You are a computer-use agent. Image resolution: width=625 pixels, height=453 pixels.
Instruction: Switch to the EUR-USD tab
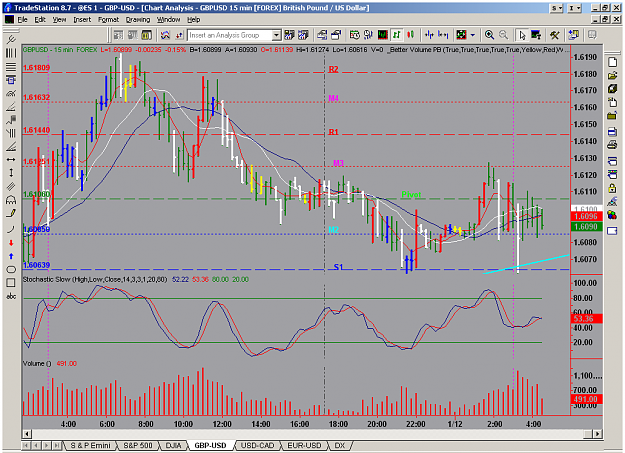[304, 445]
